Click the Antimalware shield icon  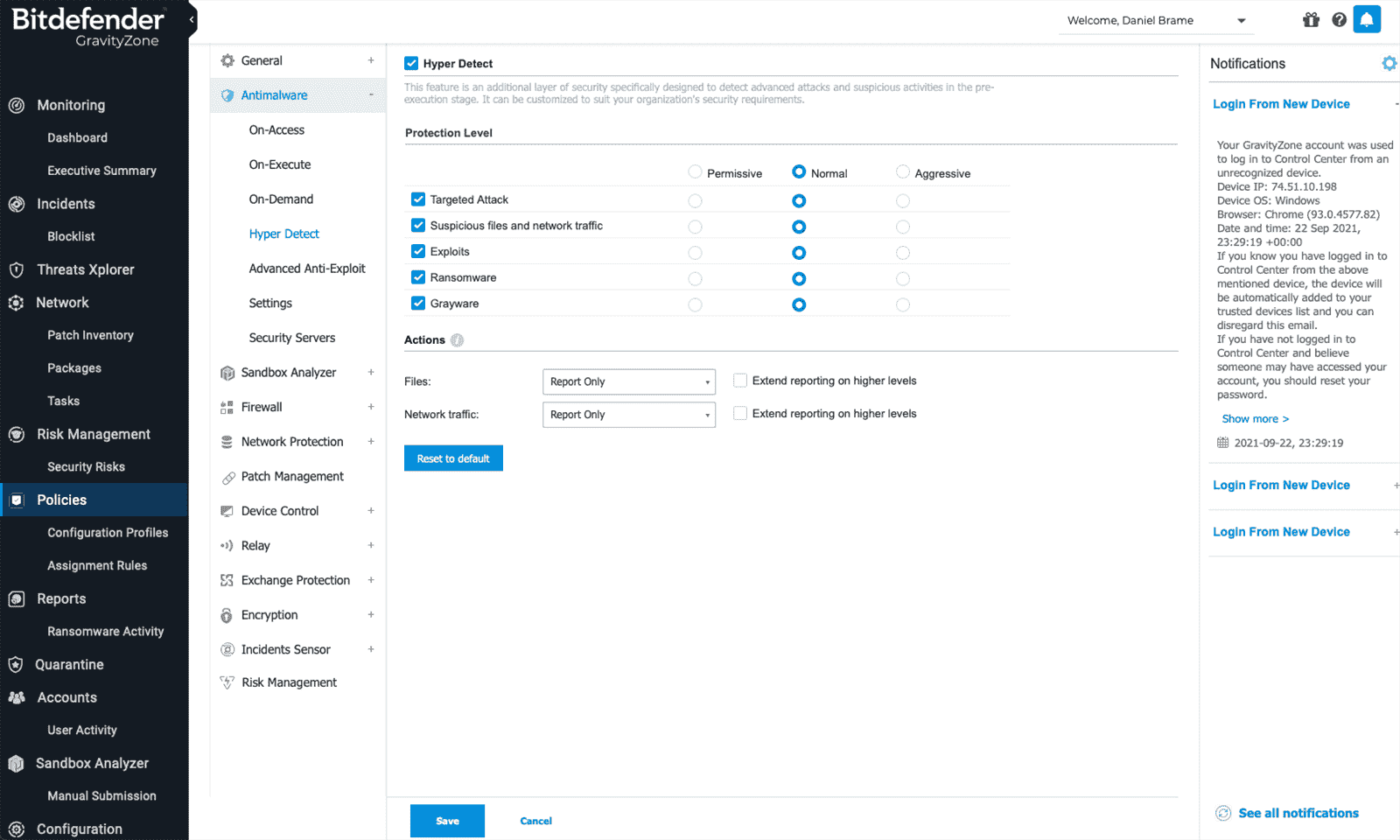227,95
